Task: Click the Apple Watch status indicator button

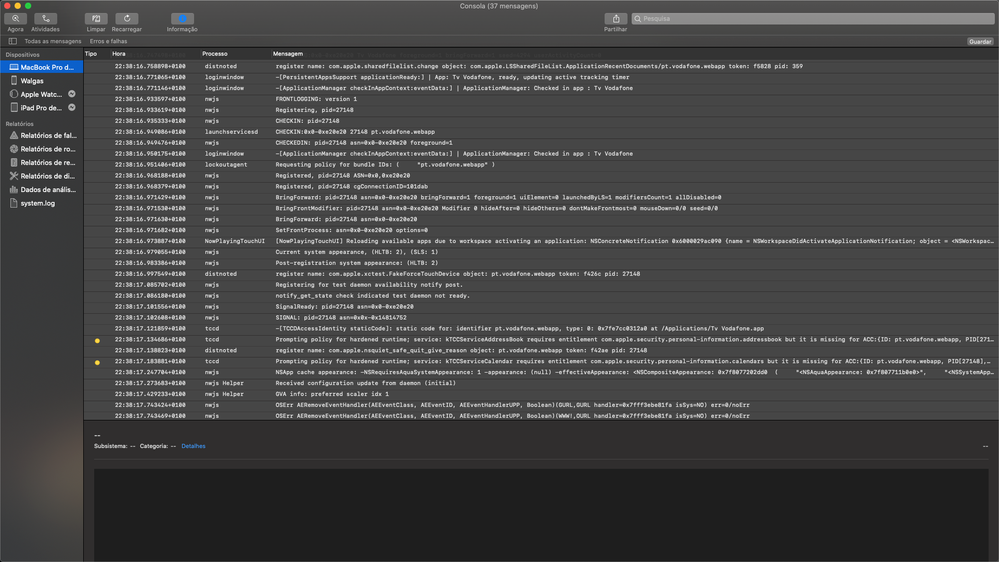Action: (x=72, y=94)
